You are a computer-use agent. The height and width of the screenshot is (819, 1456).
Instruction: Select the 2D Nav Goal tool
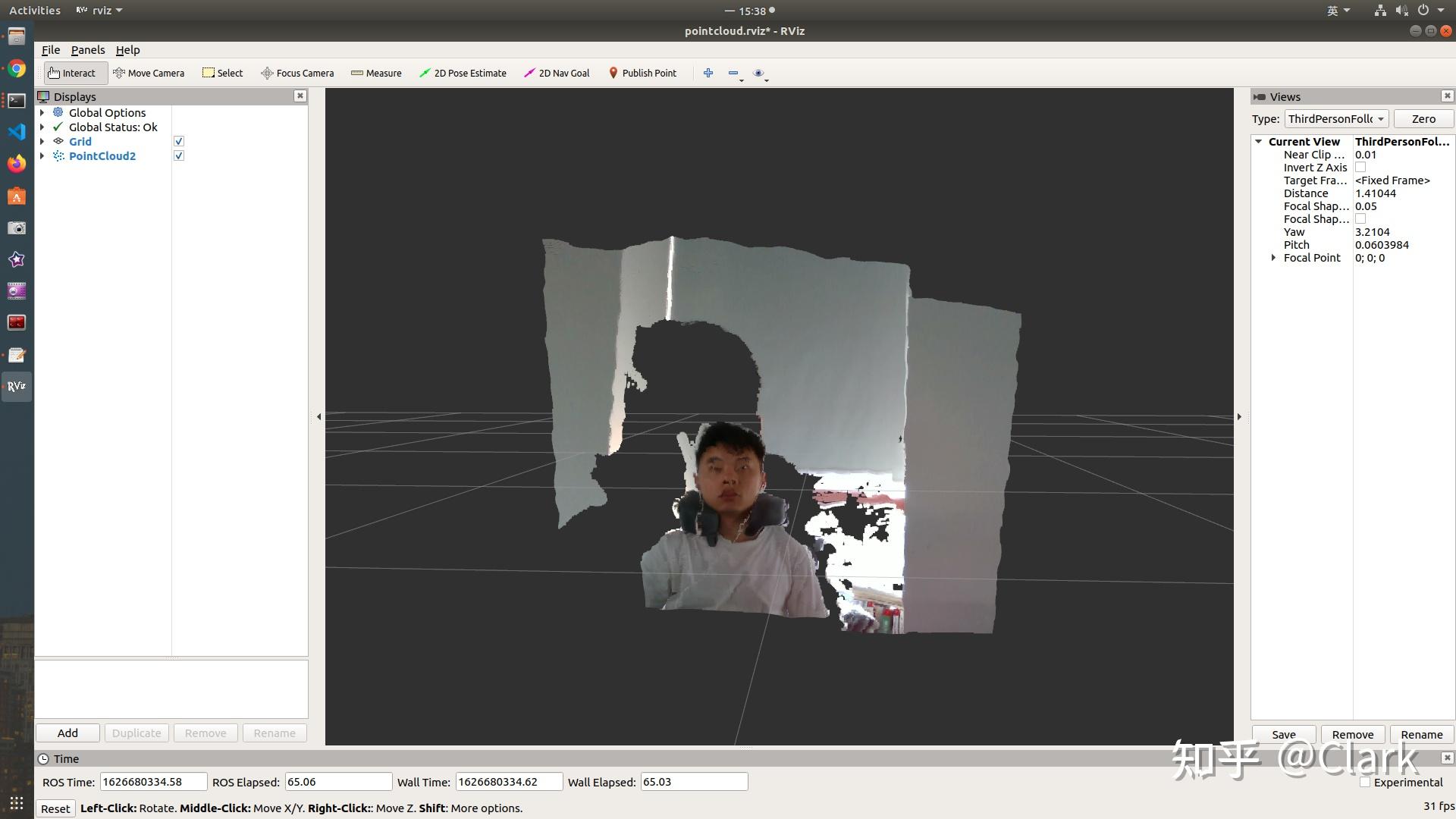pyautogui.click(x=557, y=73)
